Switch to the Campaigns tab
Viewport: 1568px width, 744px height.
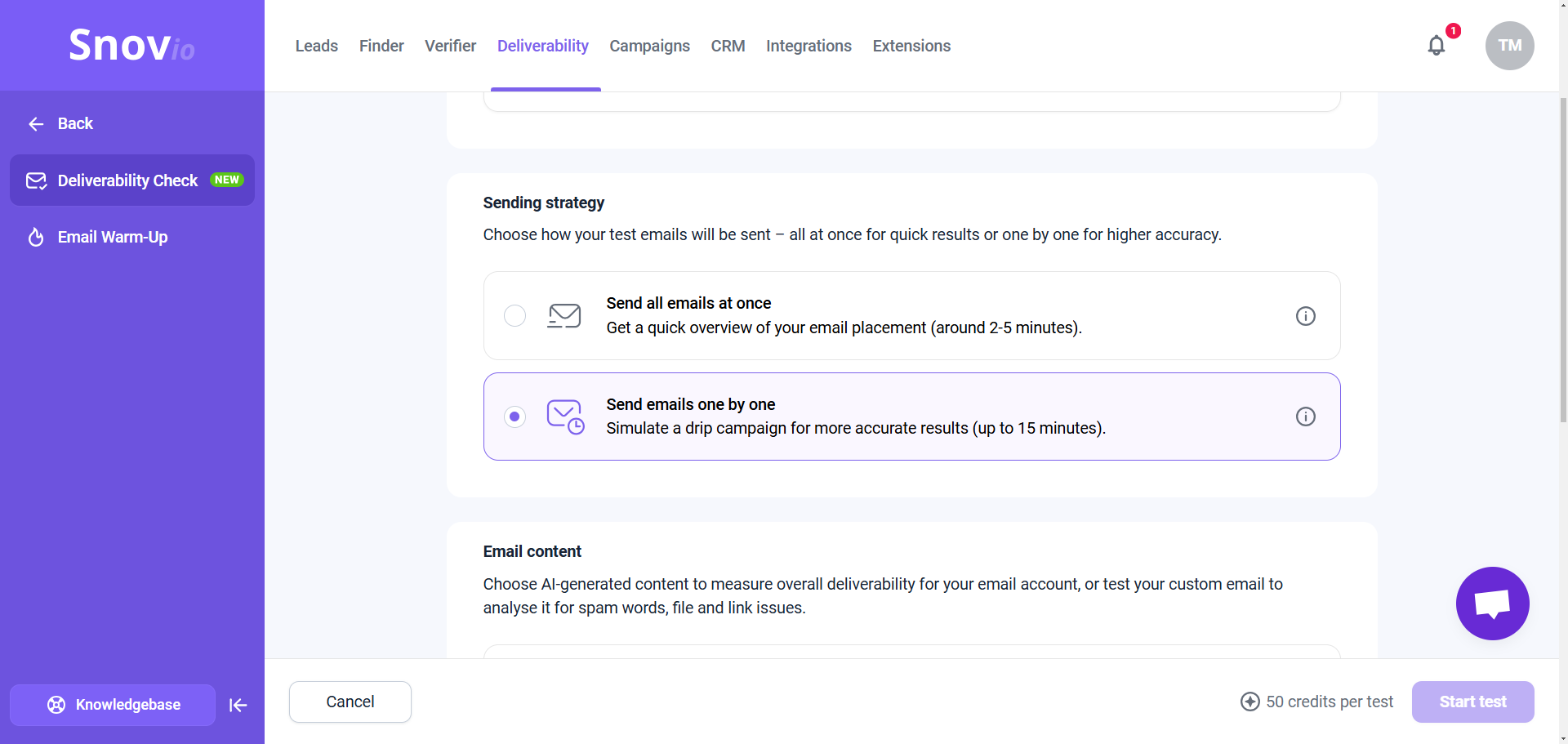click(x=649, y=46)
